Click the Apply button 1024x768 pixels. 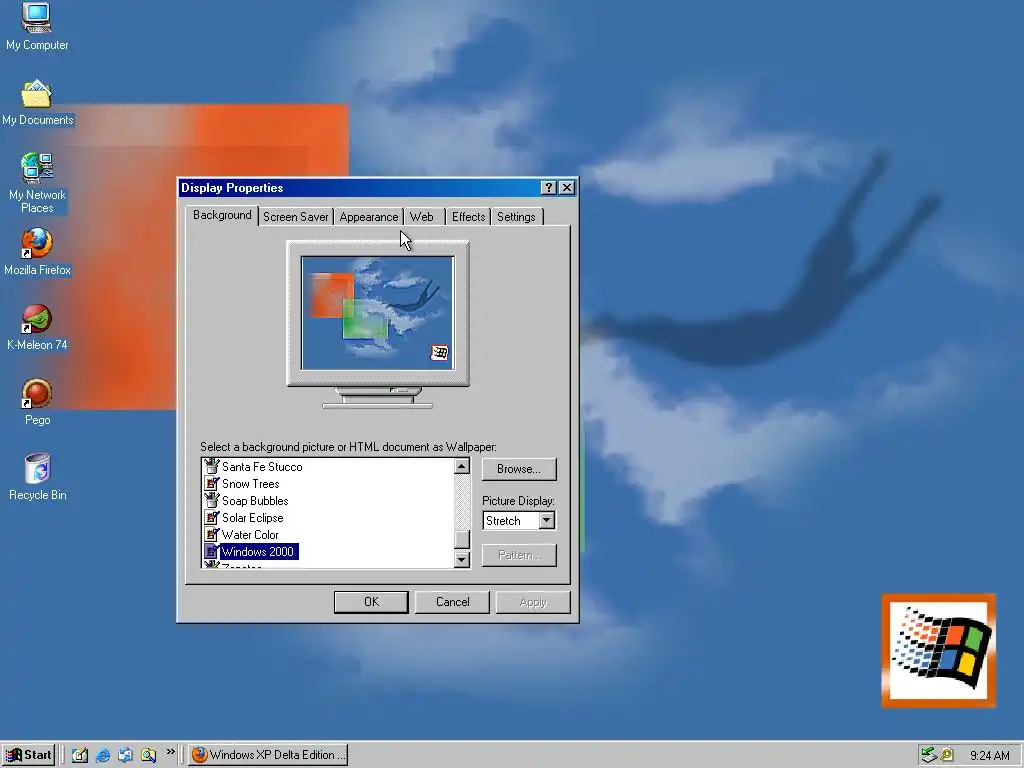533,602
